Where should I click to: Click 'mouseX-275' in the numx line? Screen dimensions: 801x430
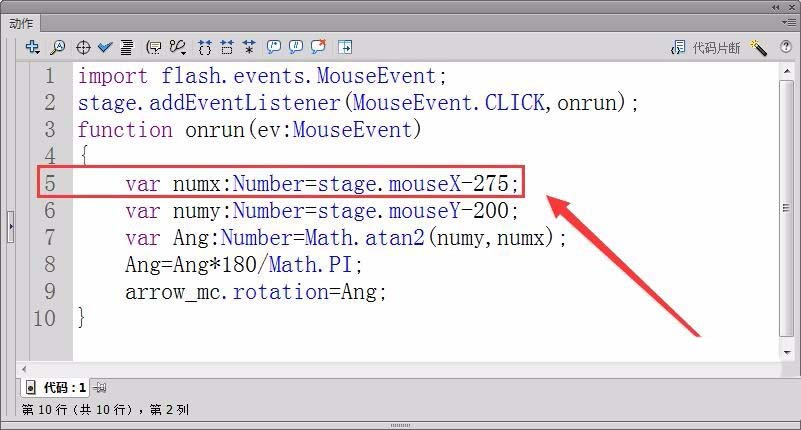coord(449,184)
